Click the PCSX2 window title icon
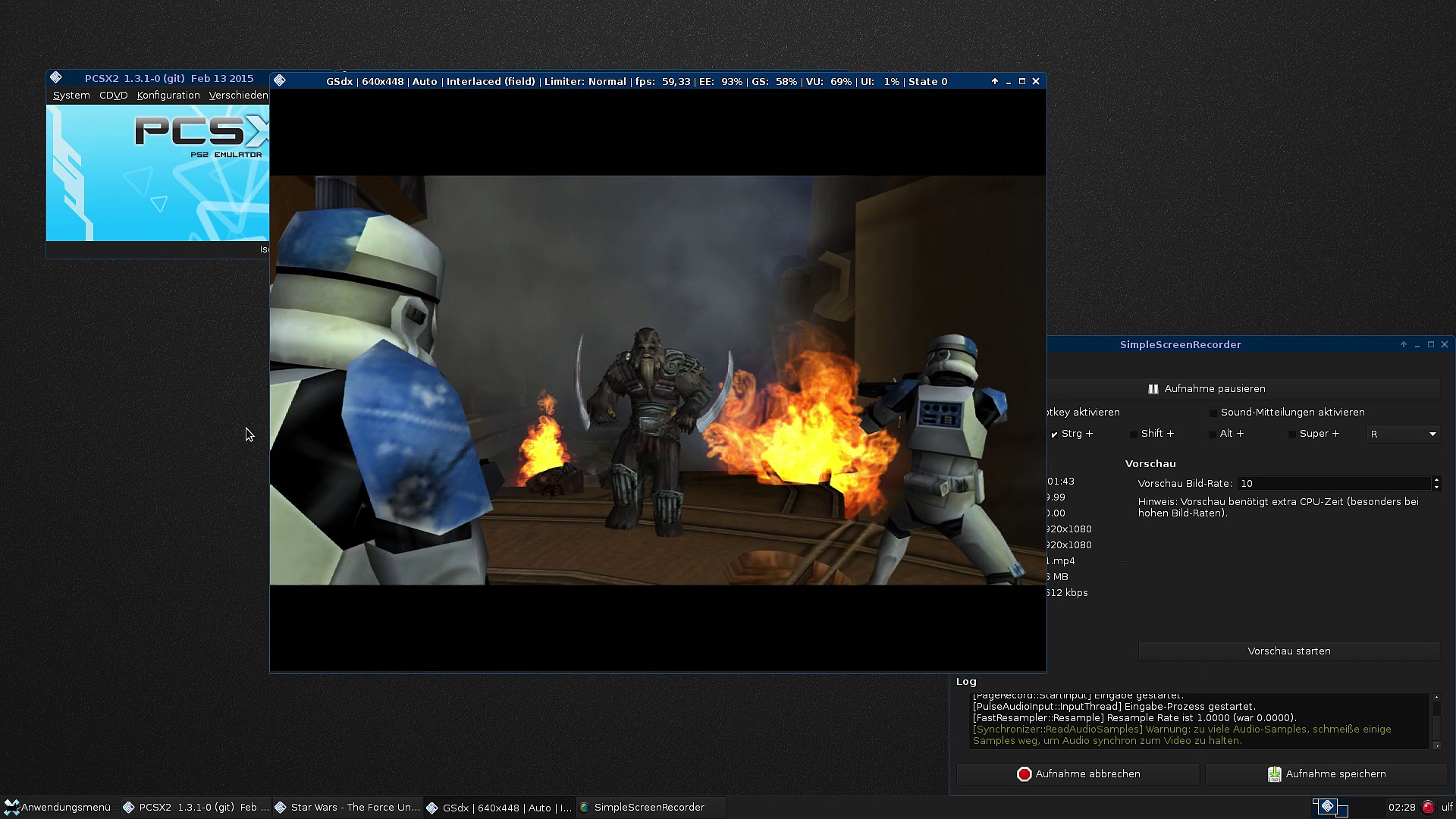This screenshot has width=1456, height=819. pyautogui.click(x=55, y=78)
